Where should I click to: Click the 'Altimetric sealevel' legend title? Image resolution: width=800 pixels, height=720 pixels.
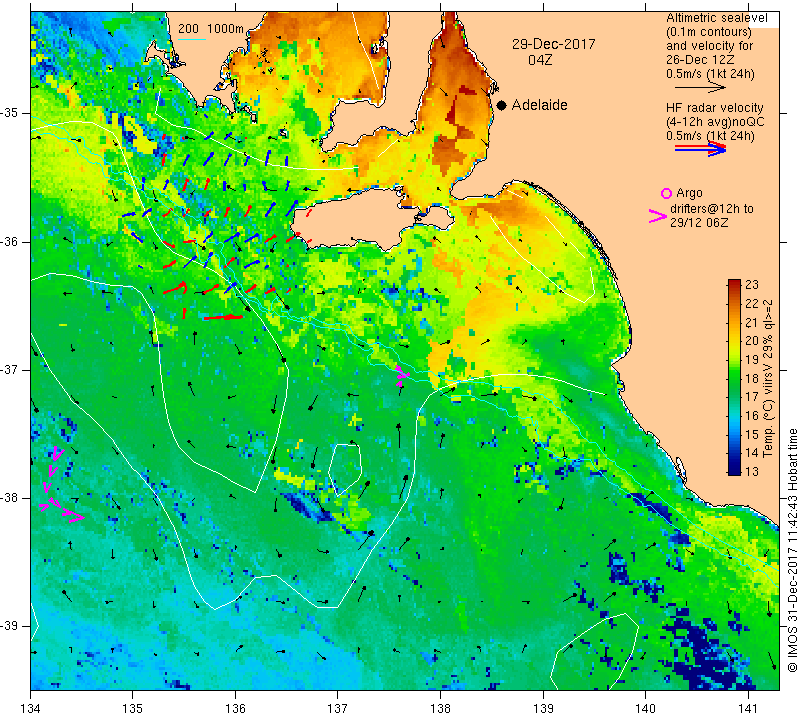[x=716, y=18]
